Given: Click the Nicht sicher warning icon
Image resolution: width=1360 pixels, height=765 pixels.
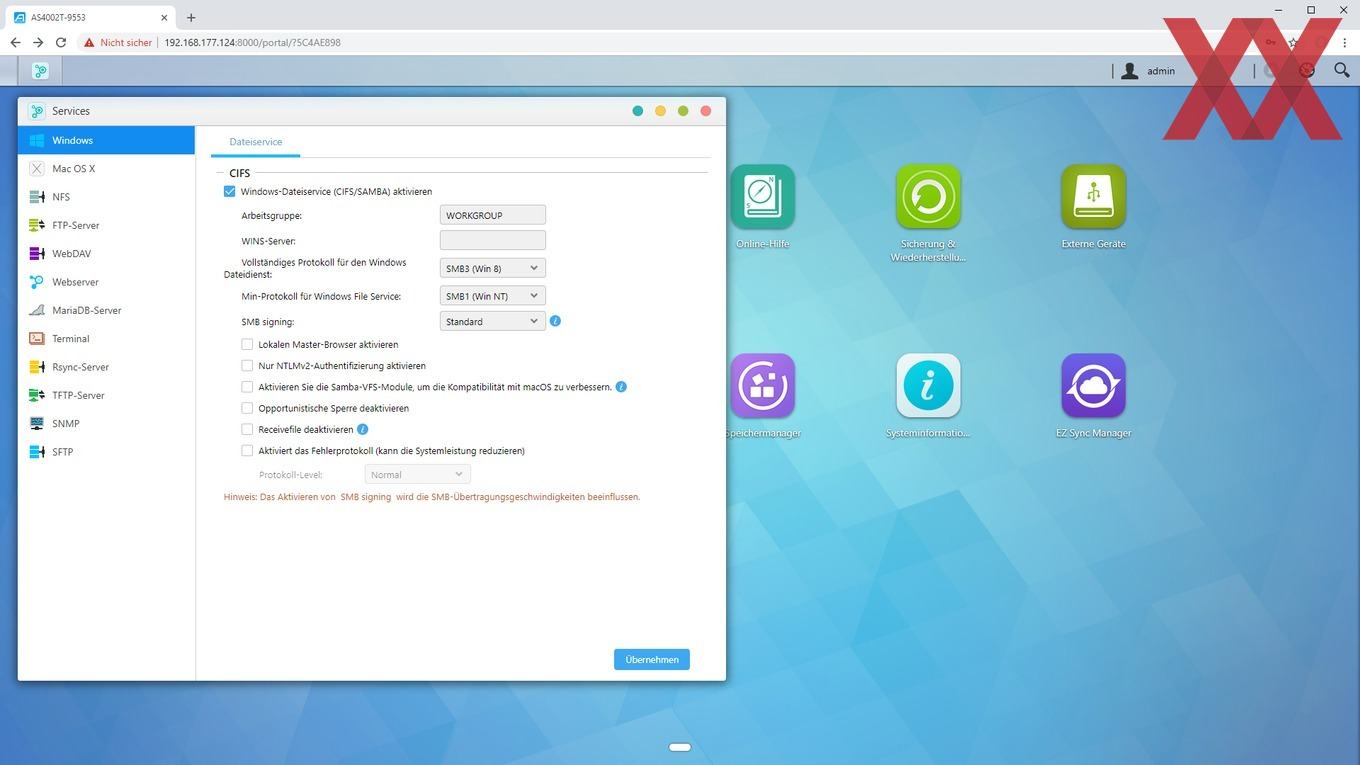Looking at the screenshot, I should tap(89, 43).
